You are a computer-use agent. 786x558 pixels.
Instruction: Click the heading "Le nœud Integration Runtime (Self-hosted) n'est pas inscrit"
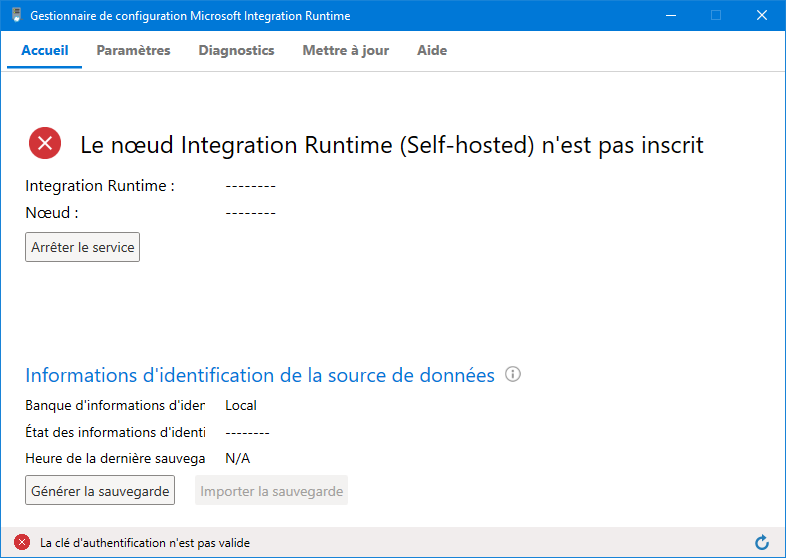[392, 145]
